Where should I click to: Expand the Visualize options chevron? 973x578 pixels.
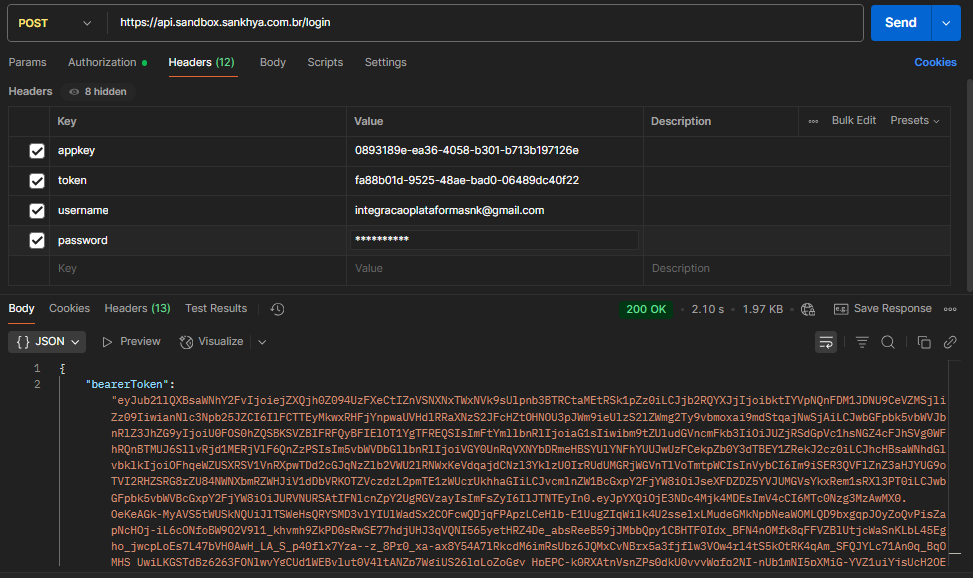(x=262, y=342)
